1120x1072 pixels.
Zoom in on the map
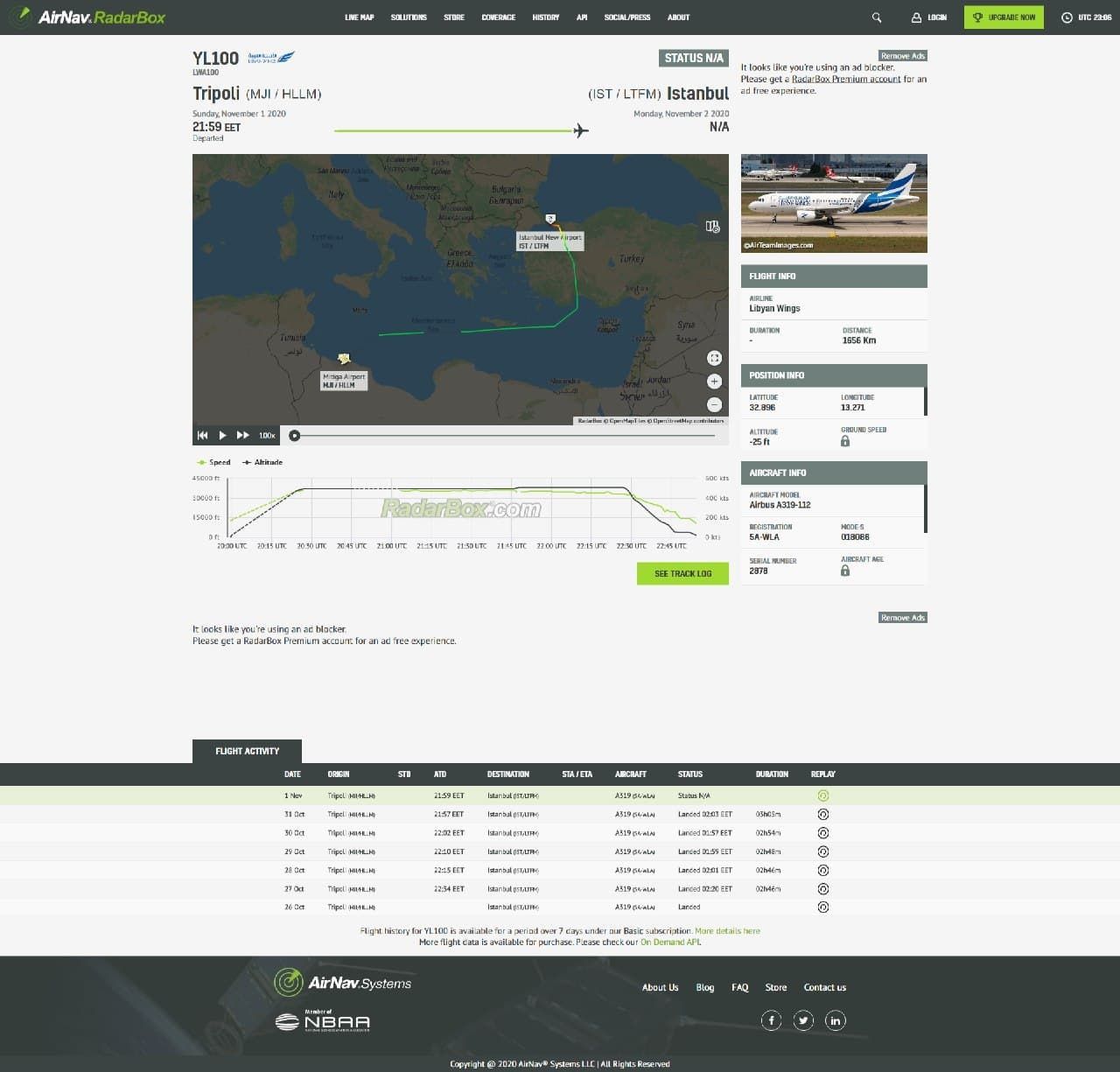714,382
